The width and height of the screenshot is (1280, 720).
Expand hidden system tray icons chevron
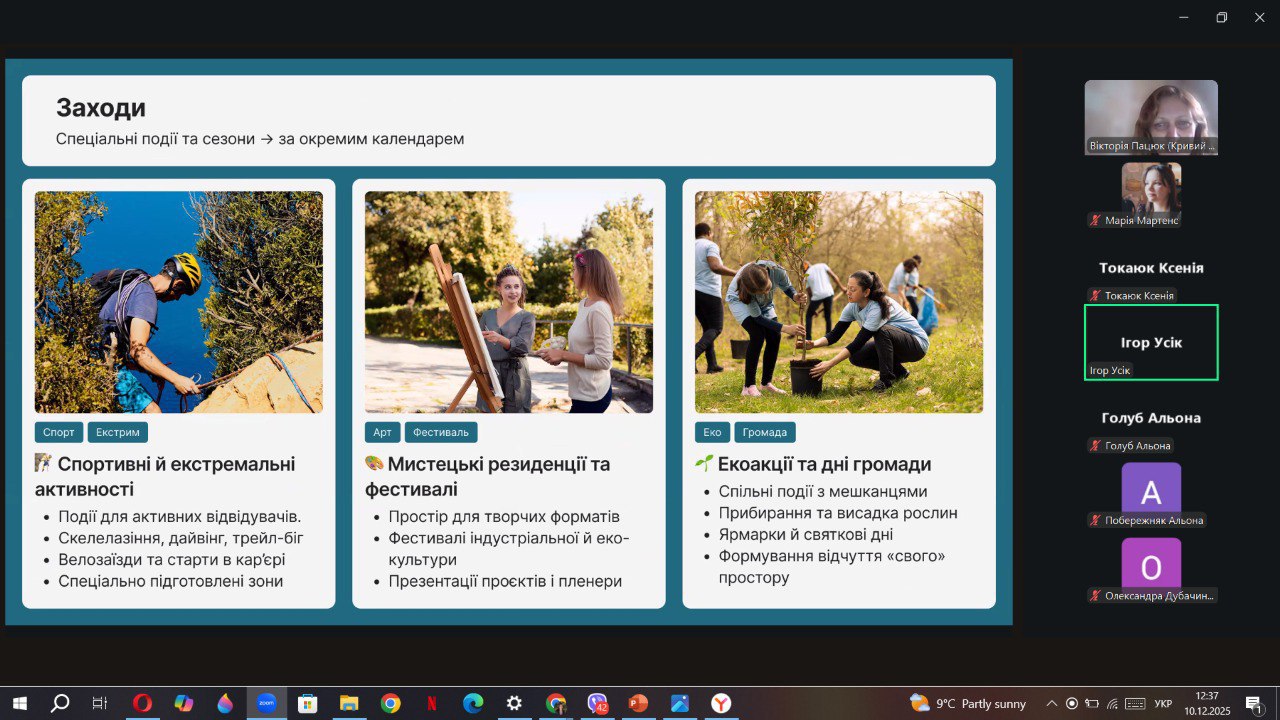(1051, 703)
